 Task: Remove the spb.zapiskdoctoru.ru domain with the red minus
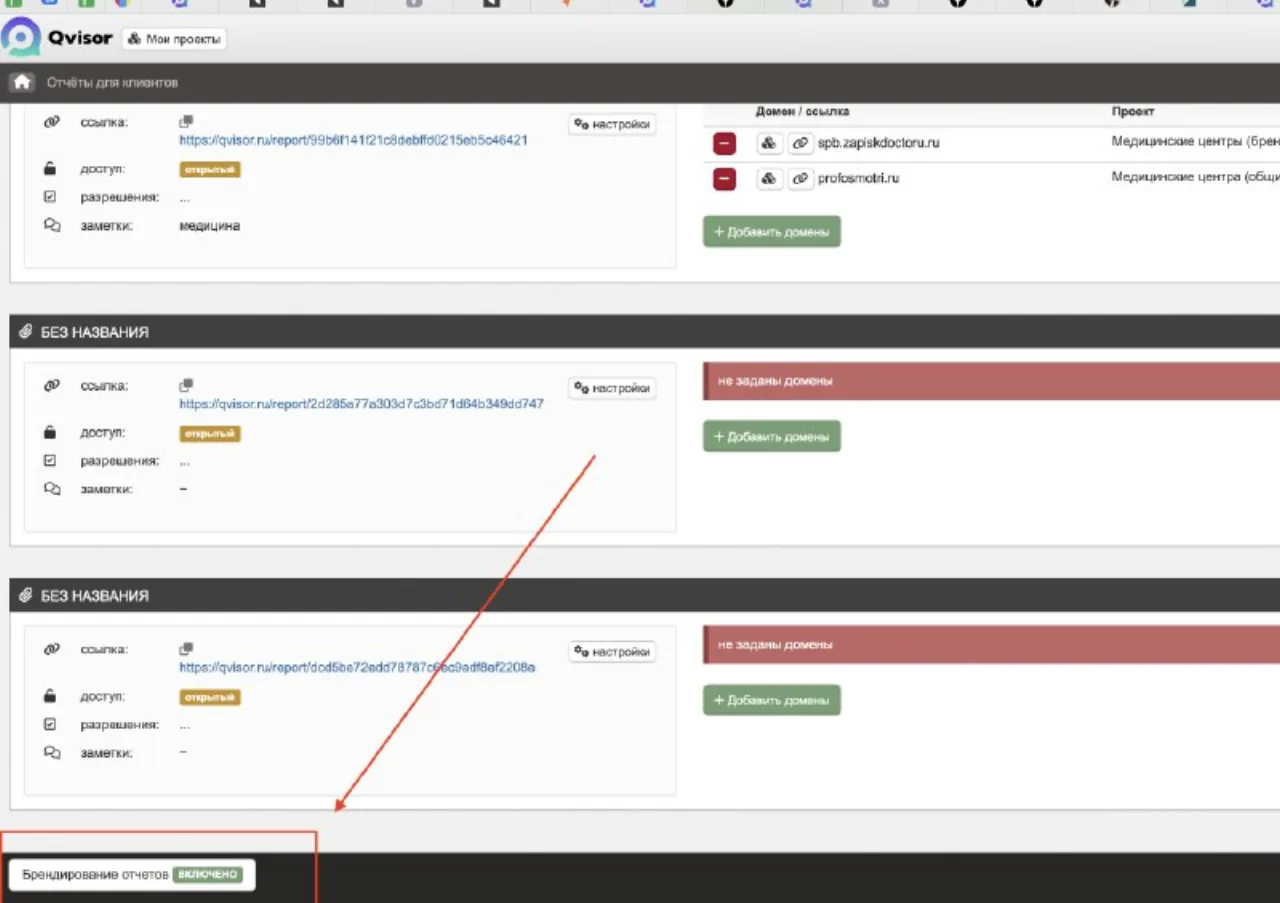tap(724, 144)
